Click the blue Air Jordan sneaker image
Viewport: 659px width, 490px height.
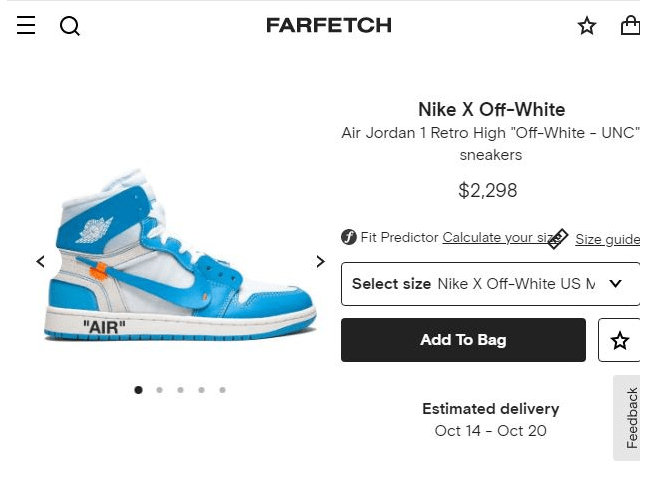180,256
